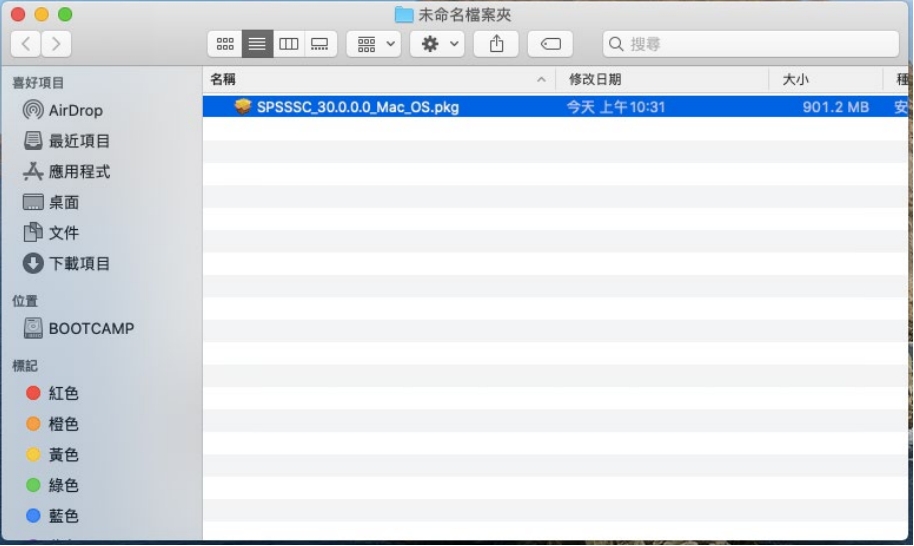
Task: Go back with the left arrow button
Action: pyautogui.click(x=26, y=44)
